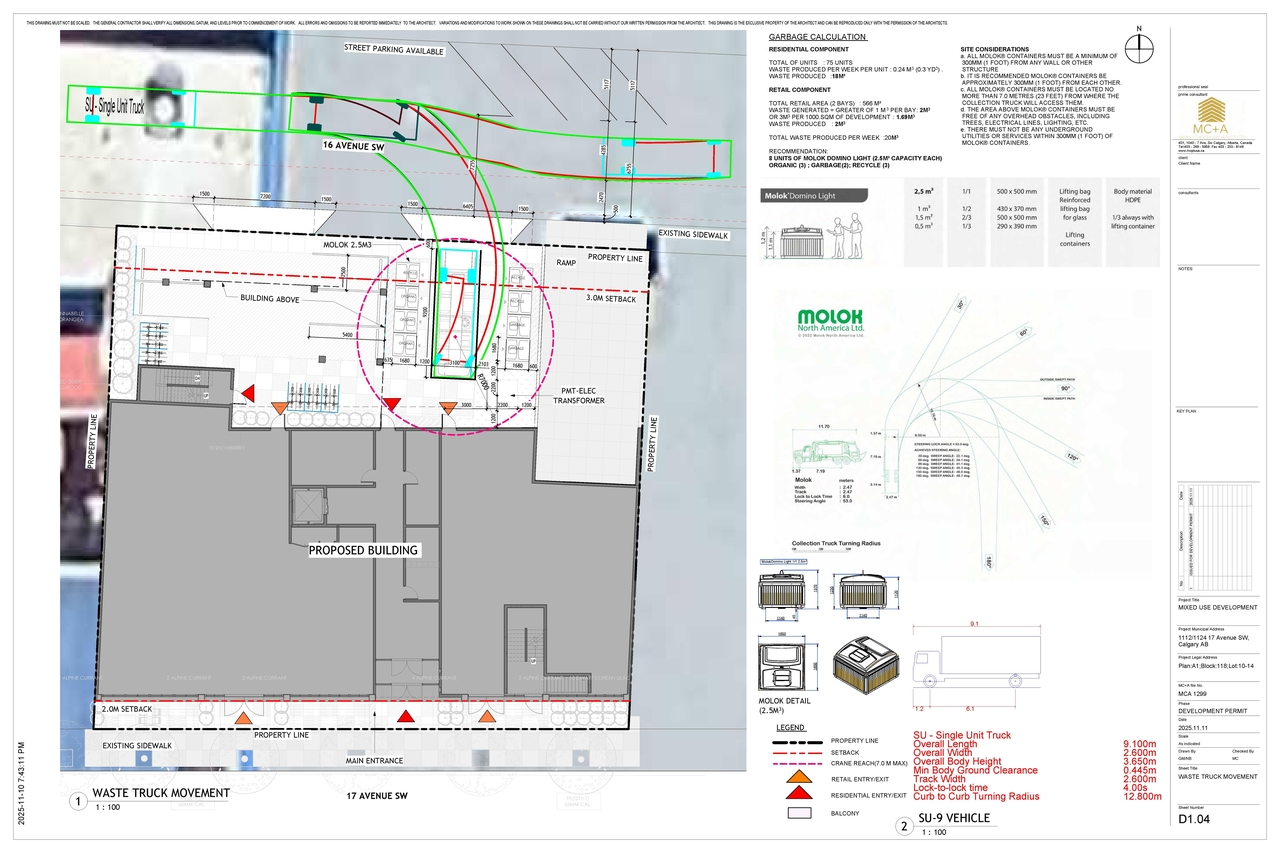This screenshot has height=853, width=1280.
Task: Click the PROPOSED BUILDING label
Action: point(363,550)
